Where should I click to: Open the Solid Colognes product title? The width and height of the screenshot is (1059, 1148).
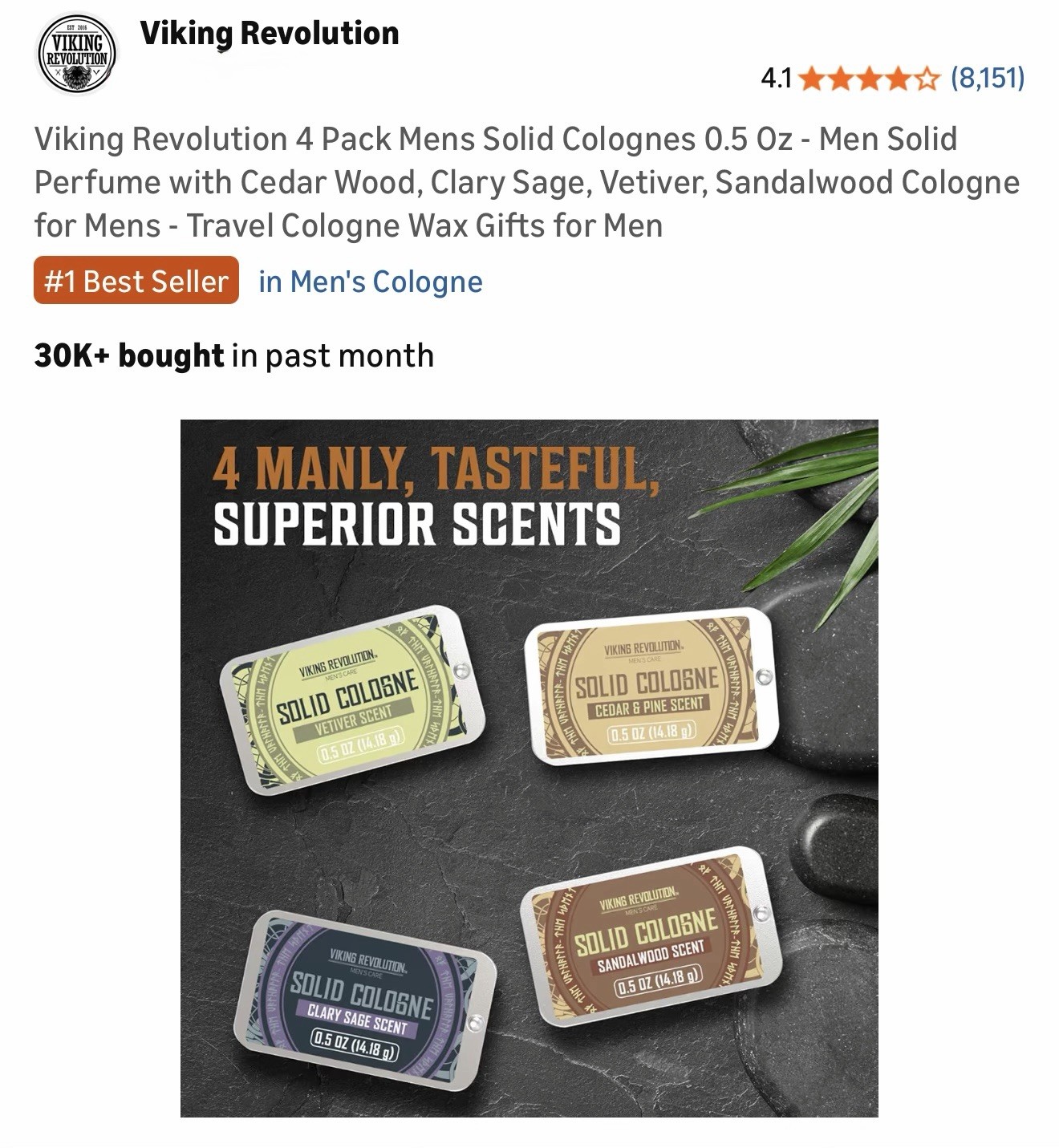click(526, 182)
